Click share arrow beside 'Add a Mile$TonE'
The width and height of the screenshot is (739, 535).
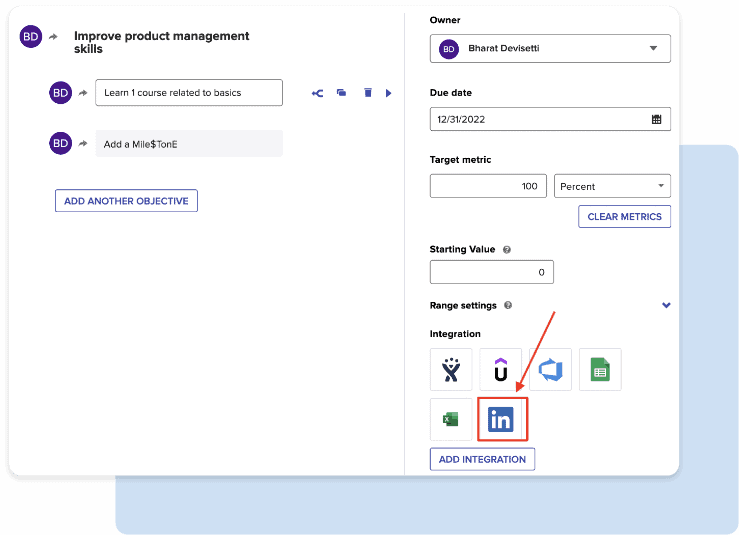(83, 143)
